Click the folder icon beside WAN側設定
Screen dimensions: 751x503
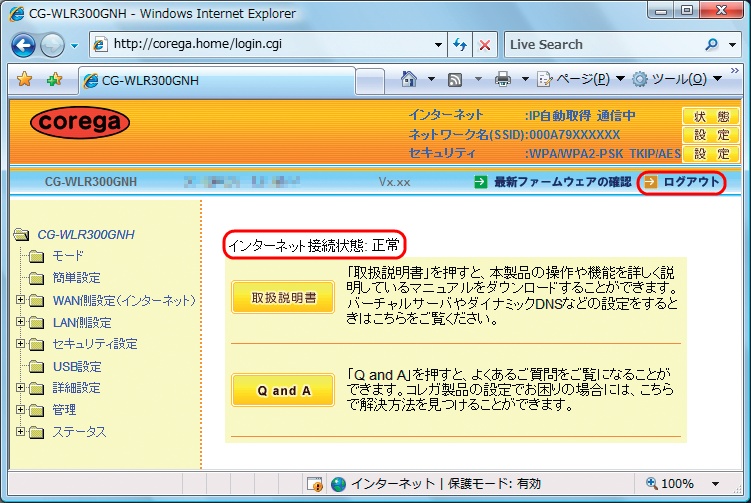coord(36,301)
